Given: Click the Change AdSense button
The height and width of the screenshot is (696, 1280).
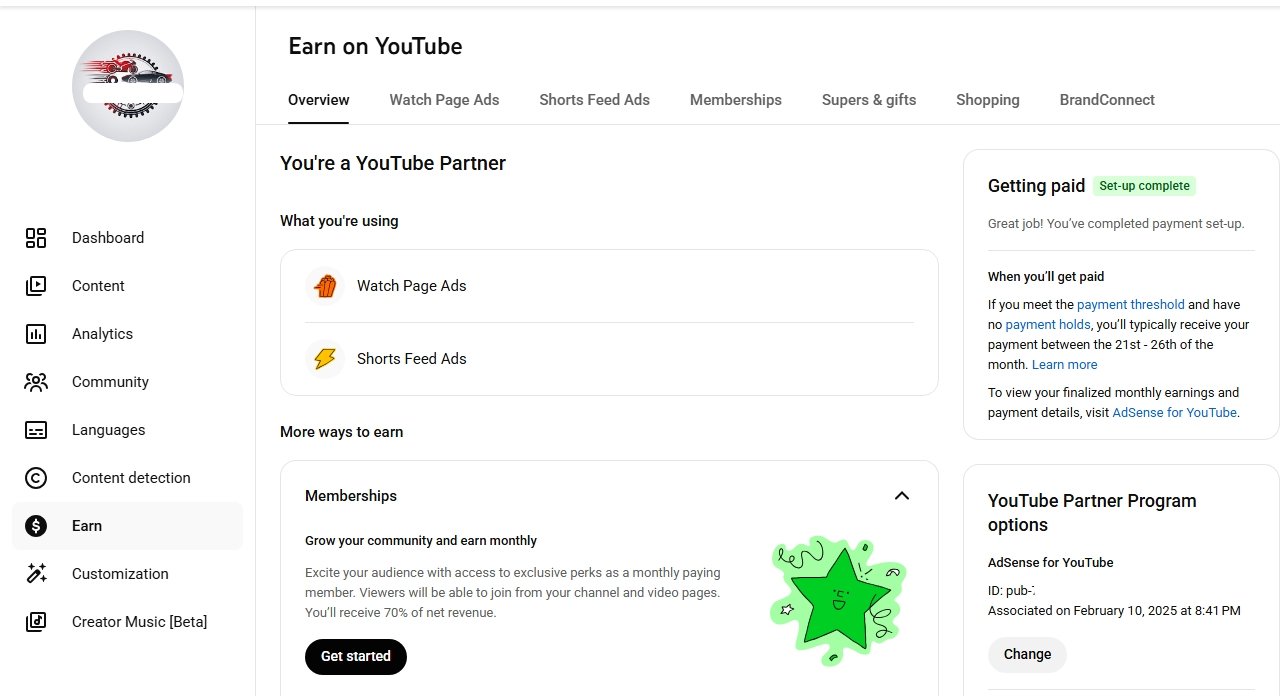Looking at the screenshot, I should click(1027, 654).
